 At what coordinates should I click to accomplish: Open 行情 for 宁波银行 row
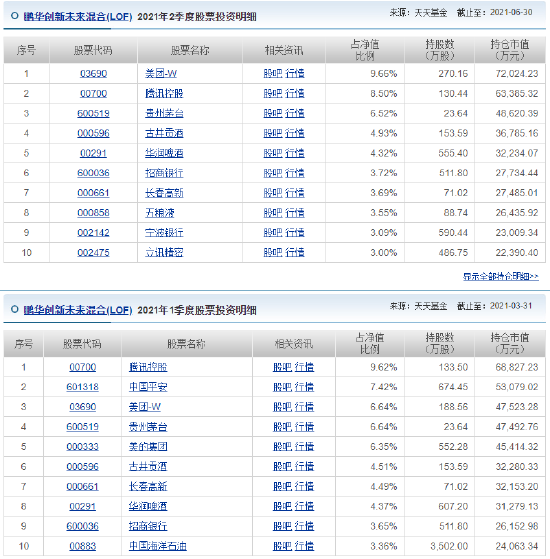[295, 233]
